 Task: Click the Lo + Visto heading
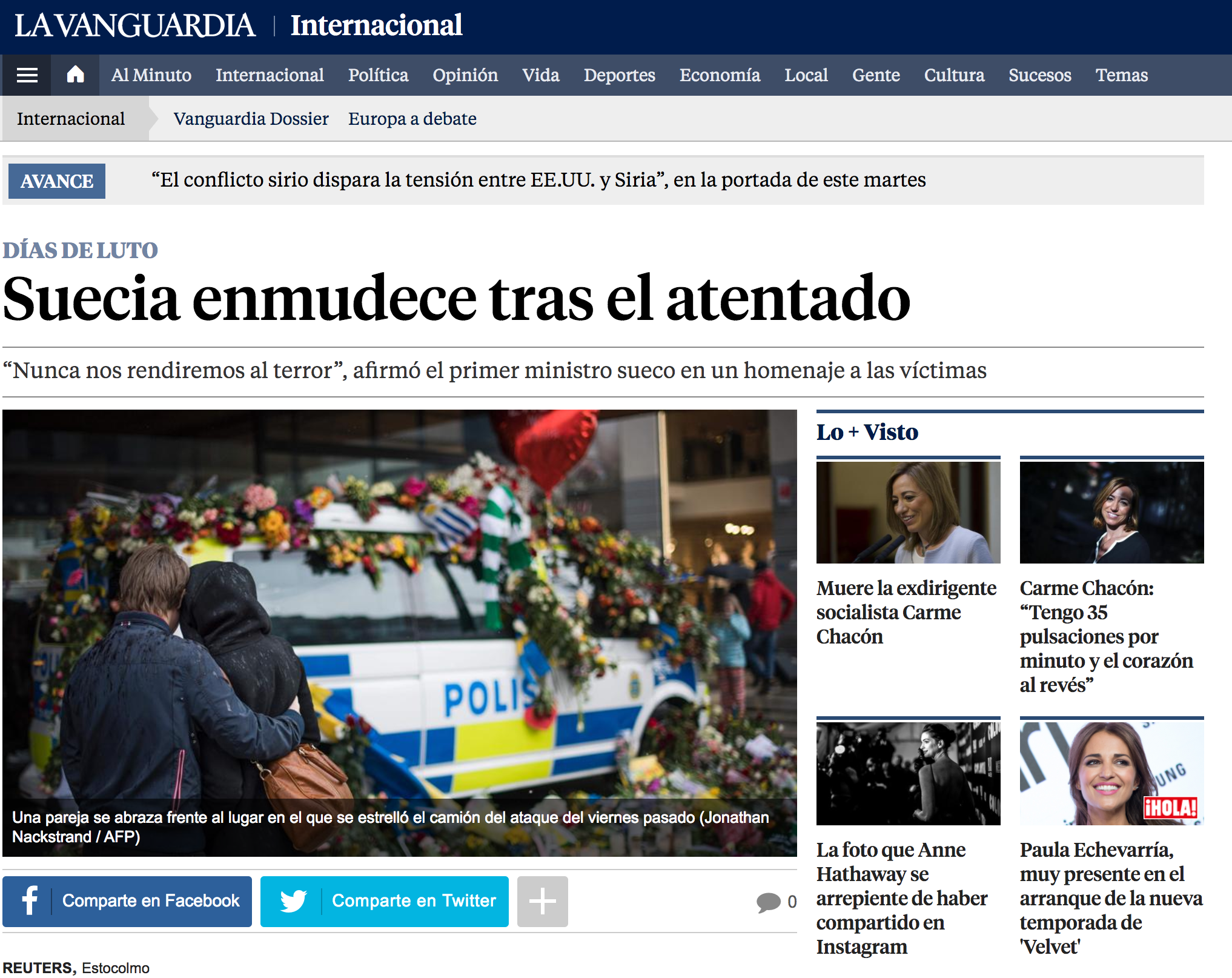point(867,432)
